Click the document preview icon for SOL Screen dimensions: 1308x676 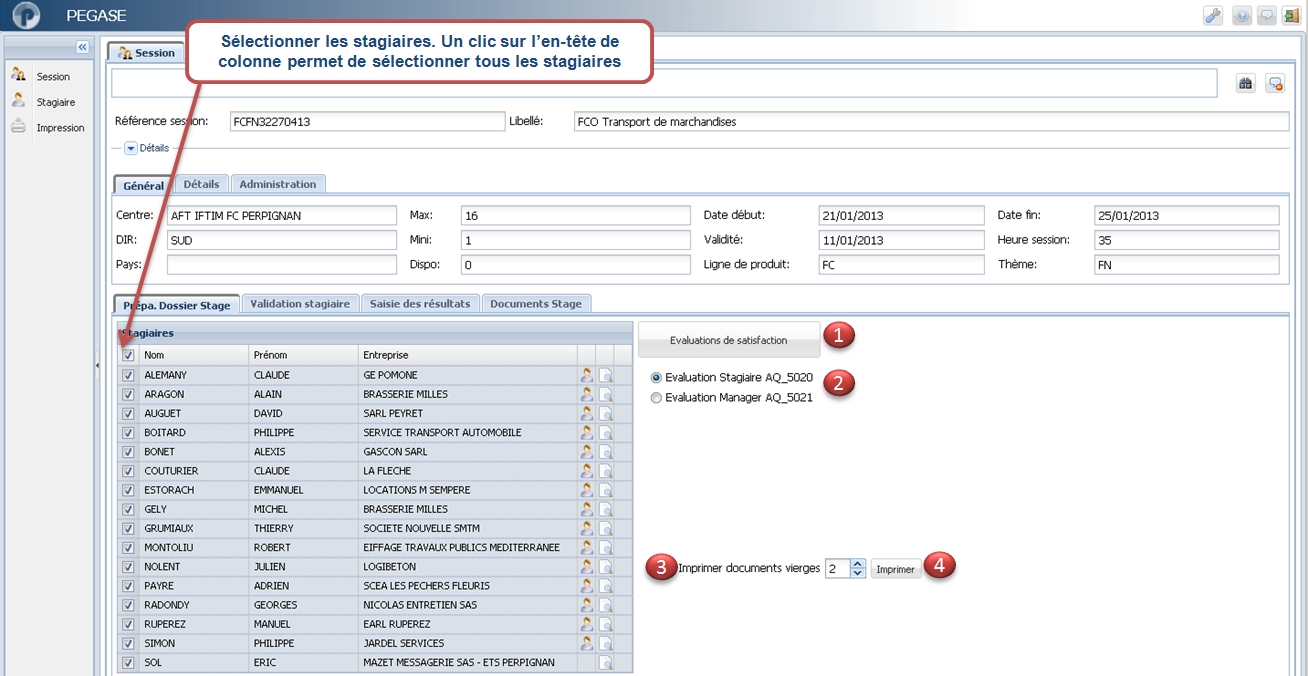(x=605, y=662)
